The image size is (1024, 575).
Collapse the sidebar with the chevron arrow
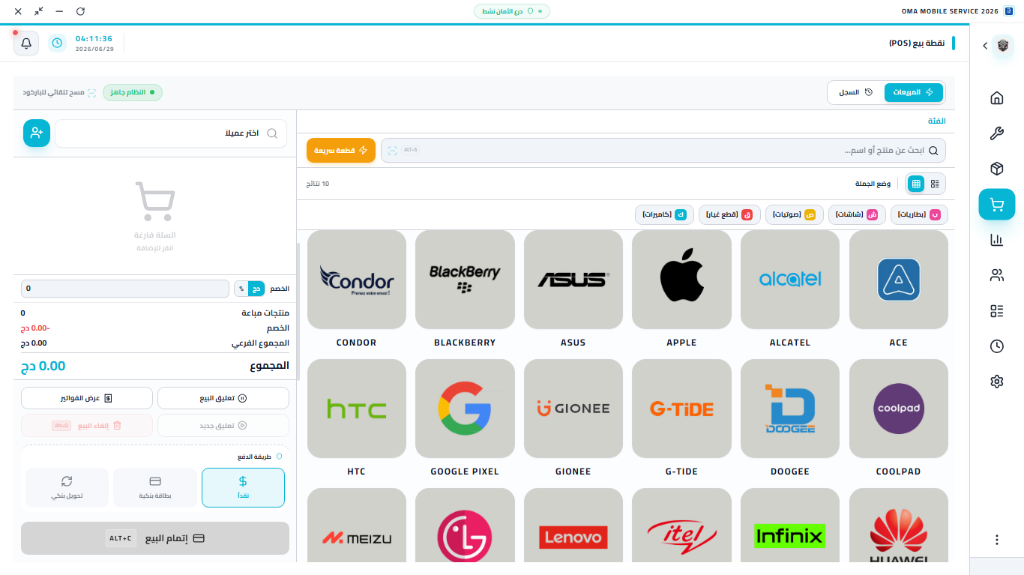985,46
